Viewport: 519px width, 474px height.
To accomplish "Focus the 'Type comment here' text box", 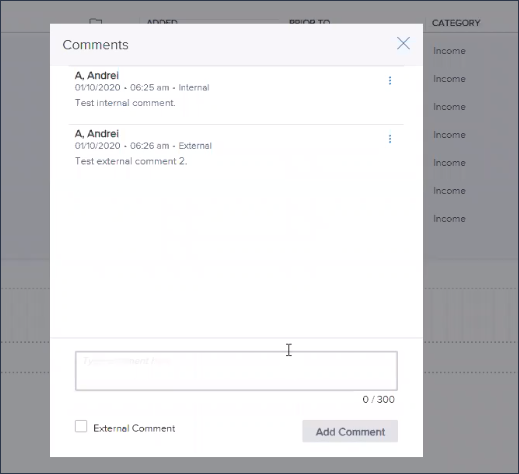I will [236, 371].
